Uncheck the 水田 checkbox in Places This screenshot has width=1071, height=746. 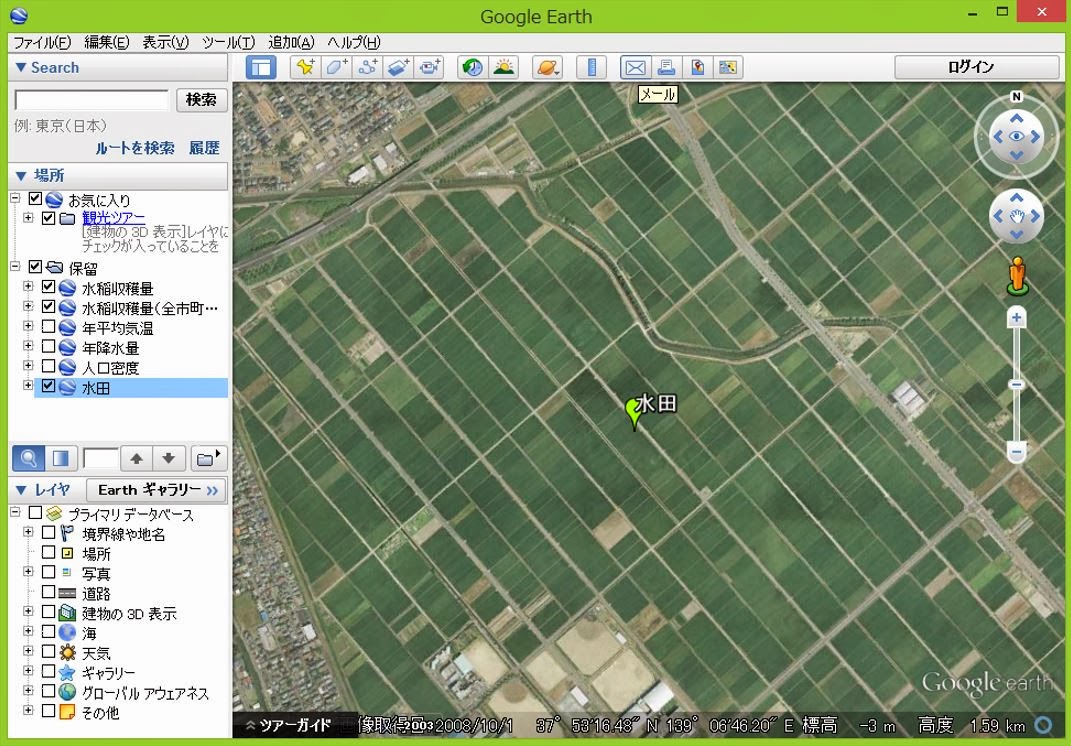tap(48, 386)
